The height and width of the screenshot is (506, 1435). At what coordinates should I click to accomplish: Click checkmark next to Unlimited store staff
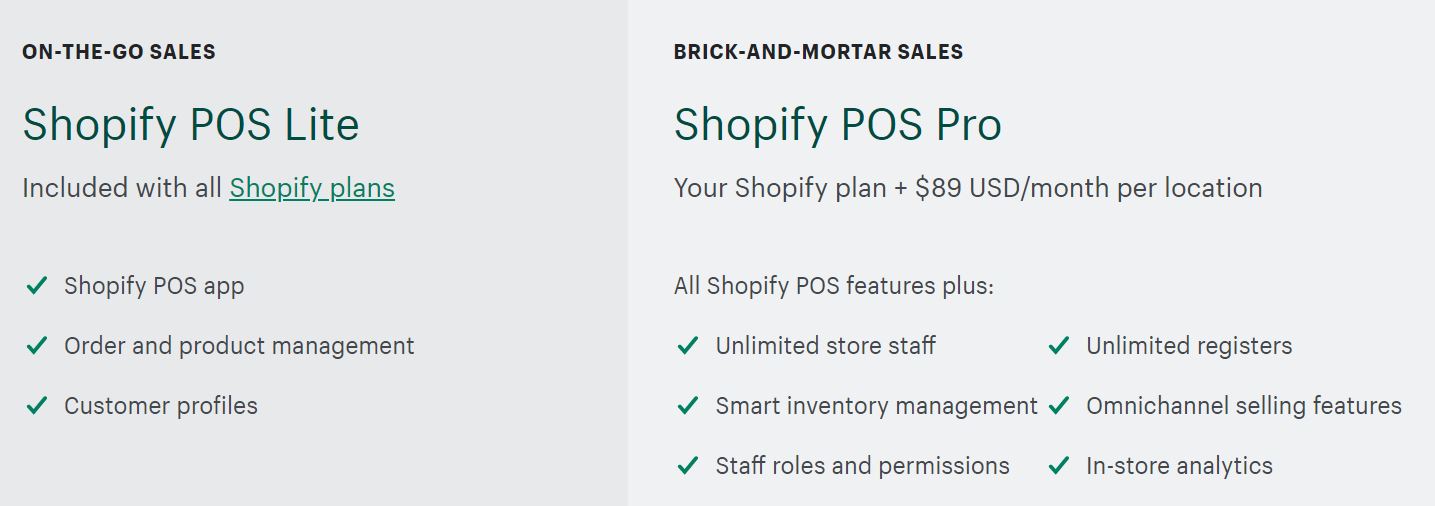688,346
